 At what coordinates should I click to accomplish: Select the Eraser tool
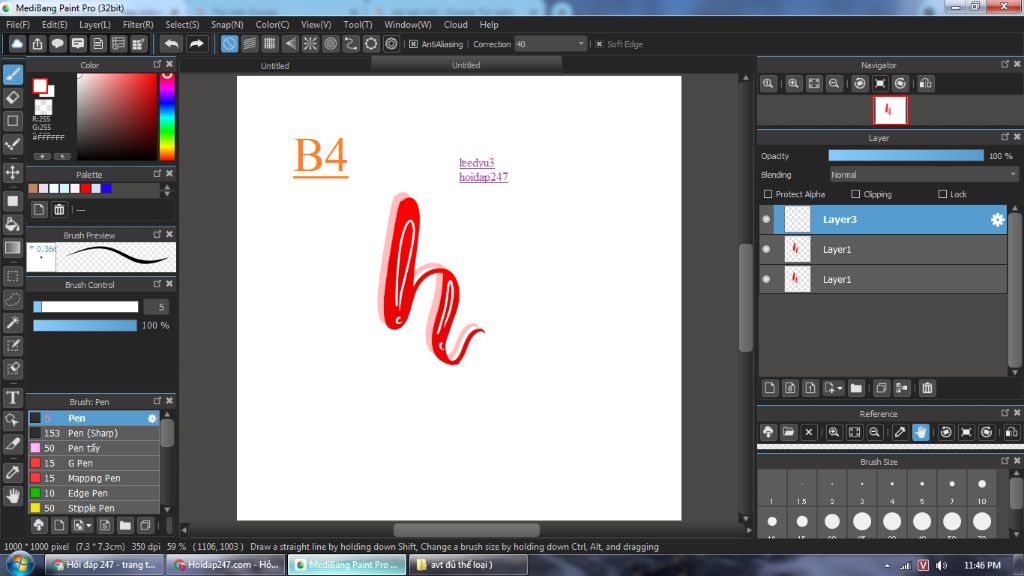pyautogui.click(x=12, y=97)
